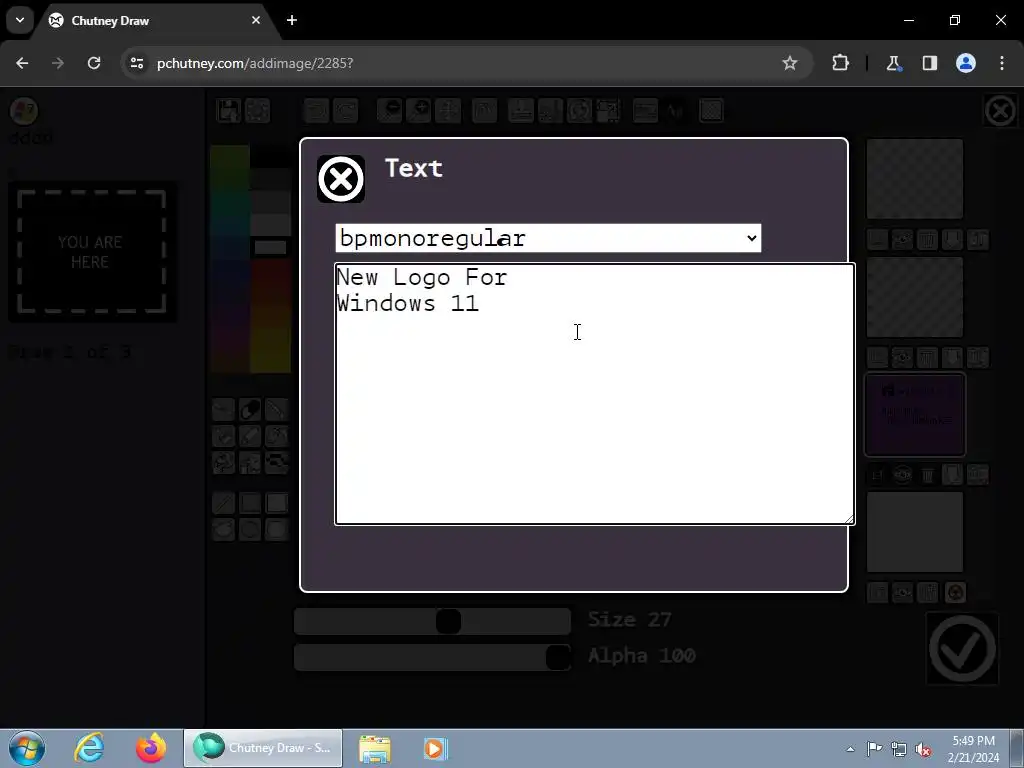1024x768 pixels.
Task: Toggle visibility of the topmost transparent layer
Action: [x=903, y=240]
